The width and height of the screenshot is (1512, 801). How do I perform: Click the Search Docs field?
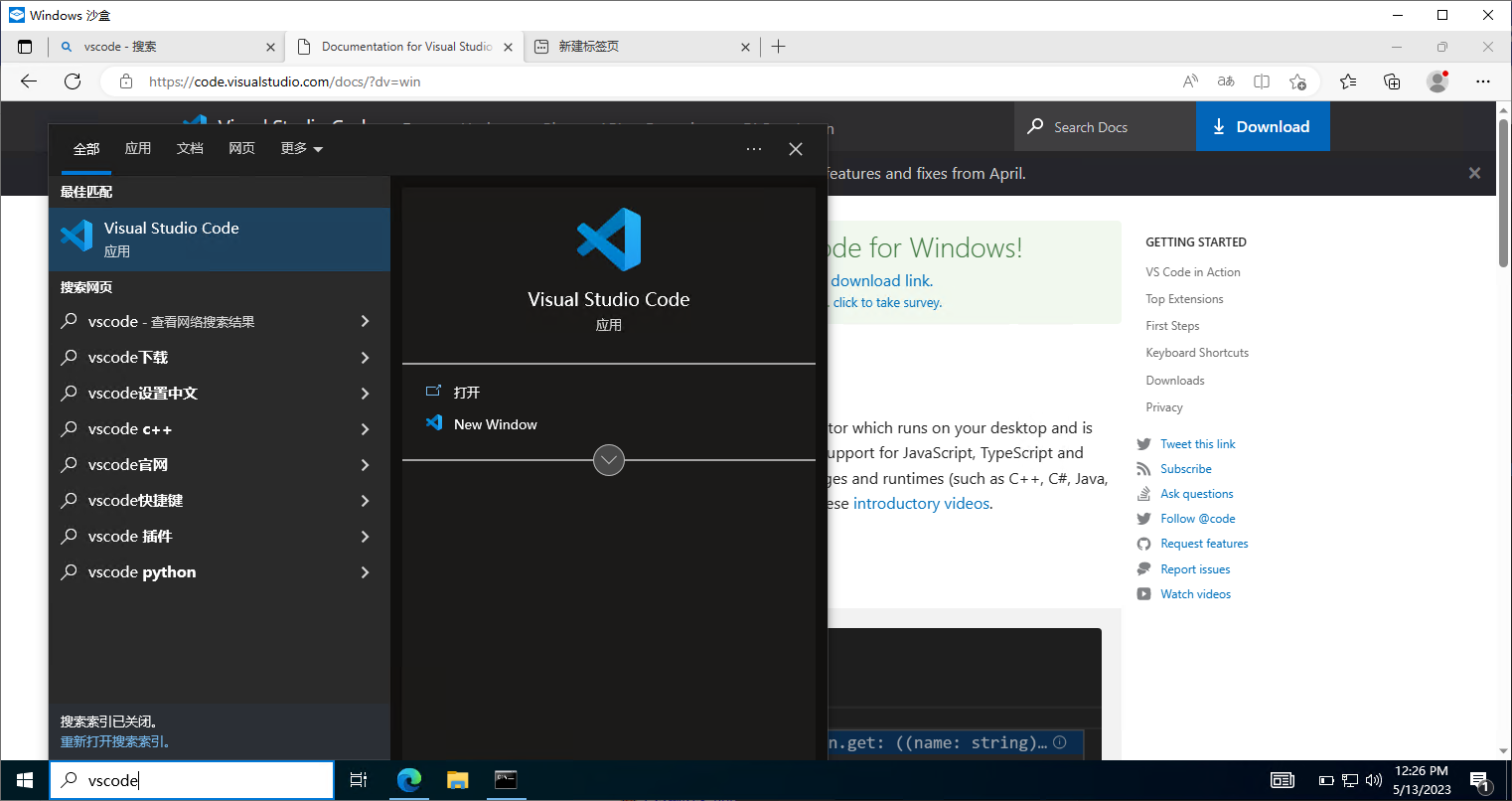coord(1105,126)
